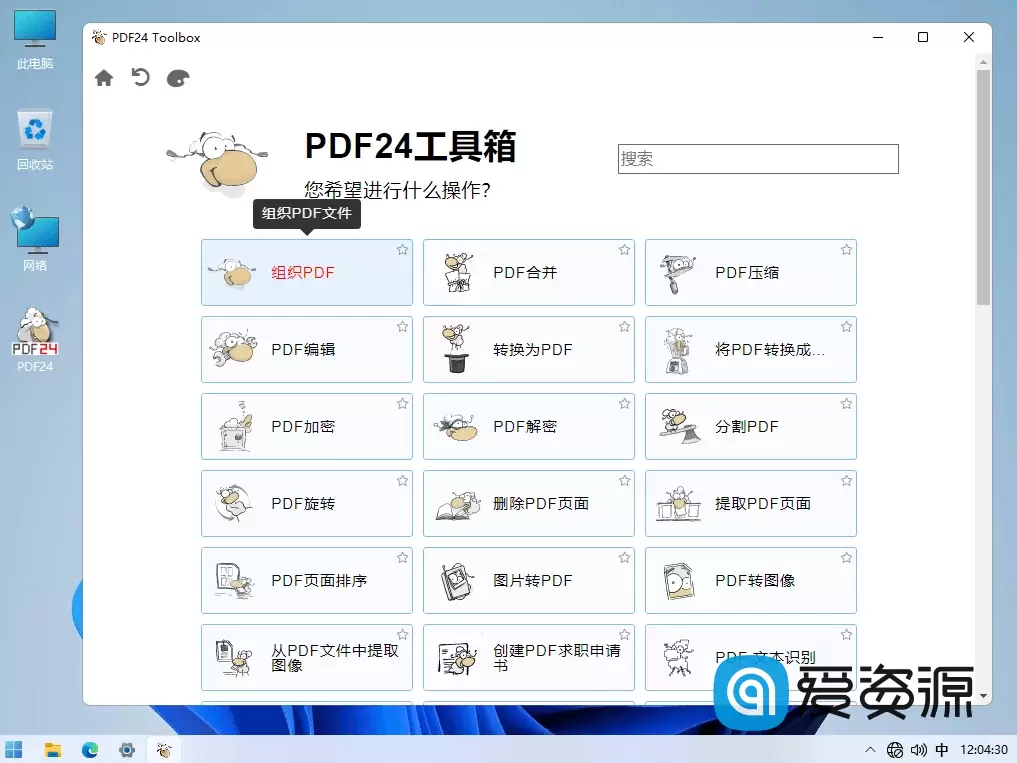
Task: Launch the PDF合并 merge tool
Action: (528, 272)
